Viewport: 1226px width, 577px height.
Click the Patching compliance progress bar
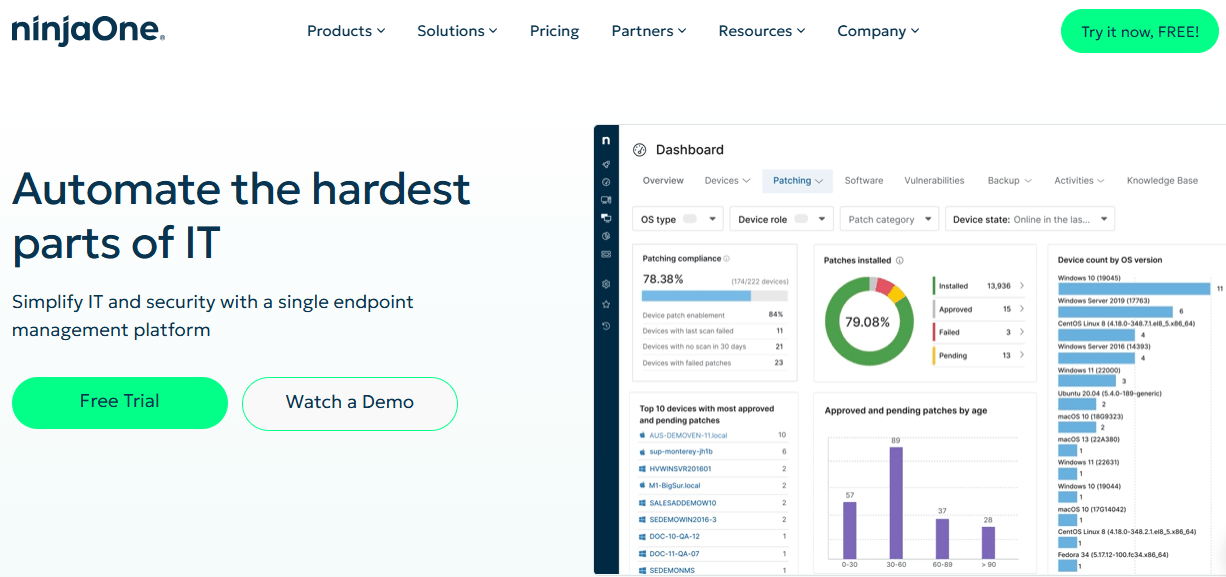714,296
